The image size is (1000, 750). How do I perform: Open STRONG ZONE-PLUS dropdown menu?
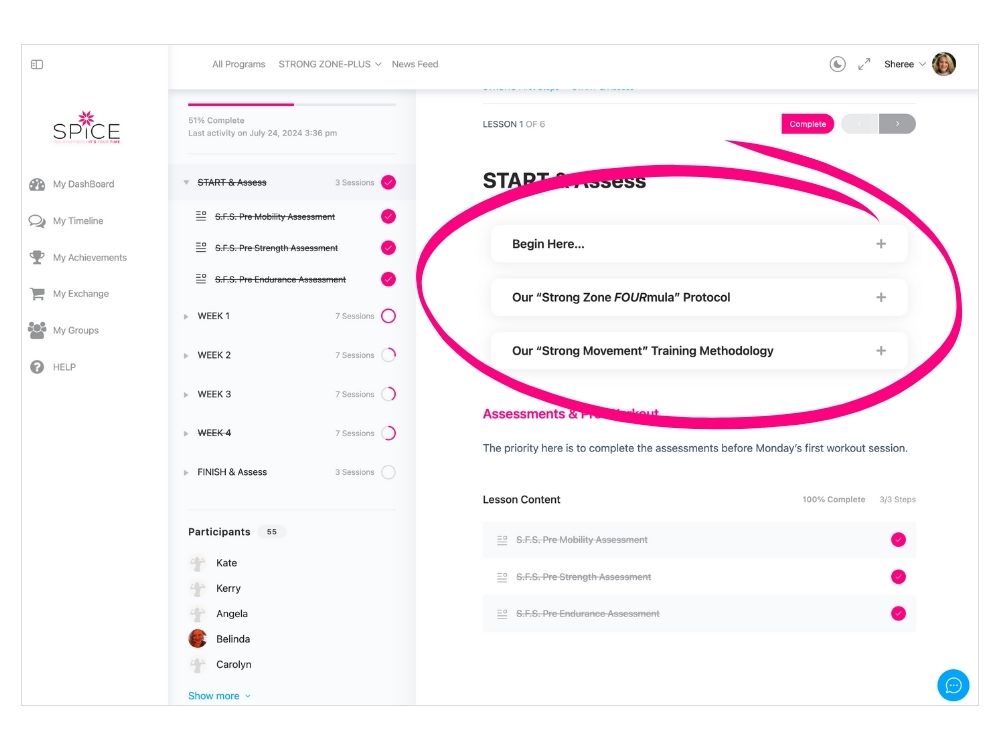[329, 64]
